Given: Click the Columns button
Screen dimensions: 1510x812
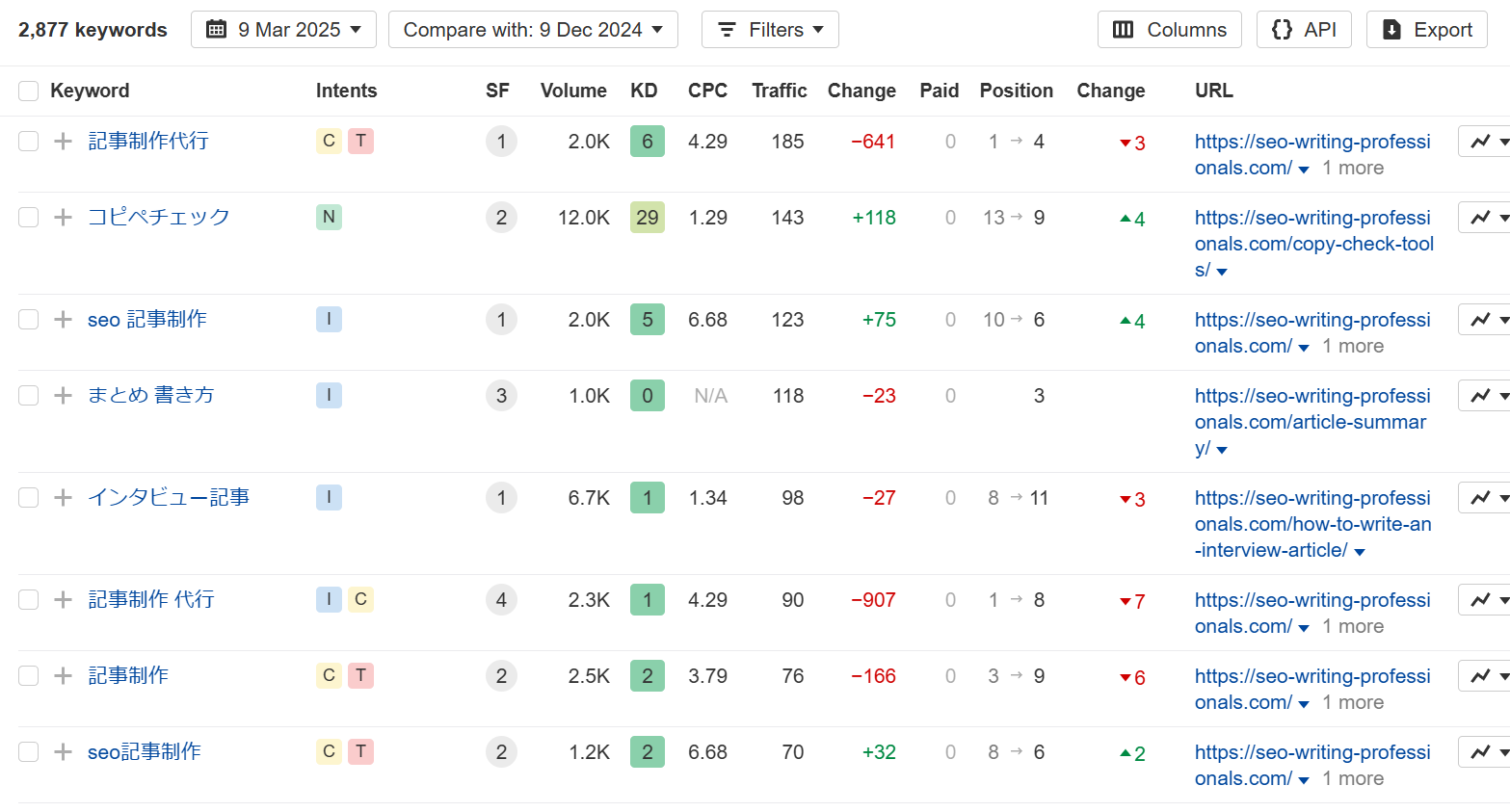Looking at the screenshot, I should pyautogui.click(x=1169, y=30).
